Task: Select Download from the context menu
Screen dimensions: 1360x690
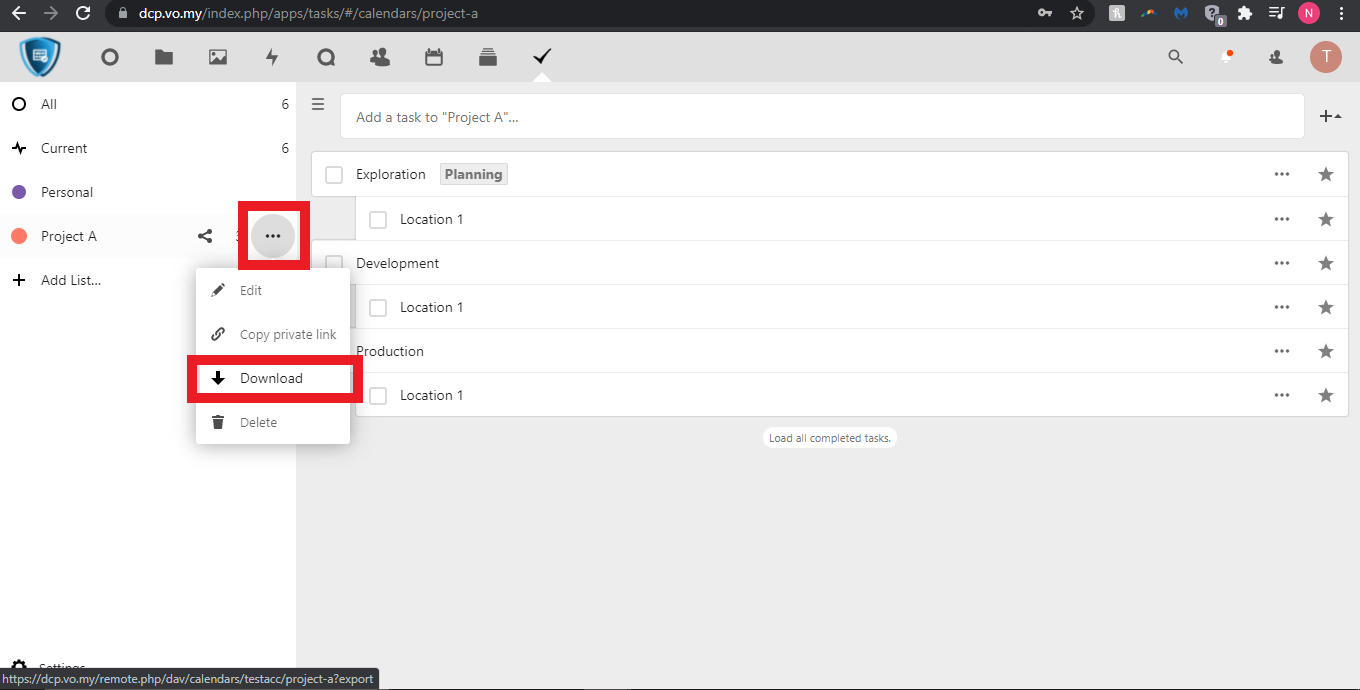Action: pos(271,378)
